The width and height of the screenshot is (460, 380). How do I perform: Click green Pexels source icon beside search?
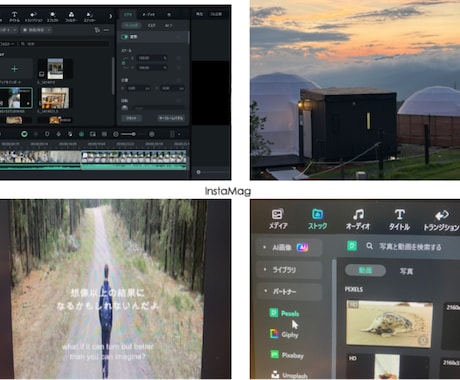tap(352, 246)
